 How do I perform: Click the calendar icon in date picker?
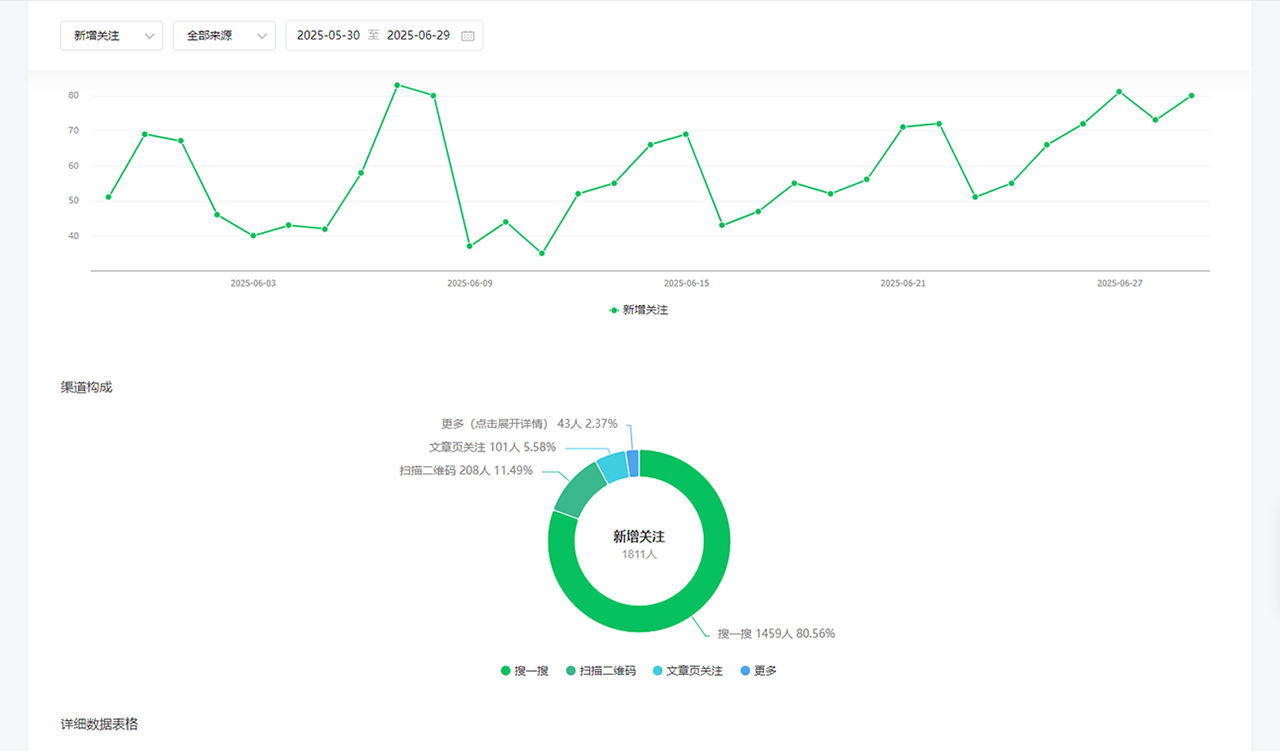point(467,36)
